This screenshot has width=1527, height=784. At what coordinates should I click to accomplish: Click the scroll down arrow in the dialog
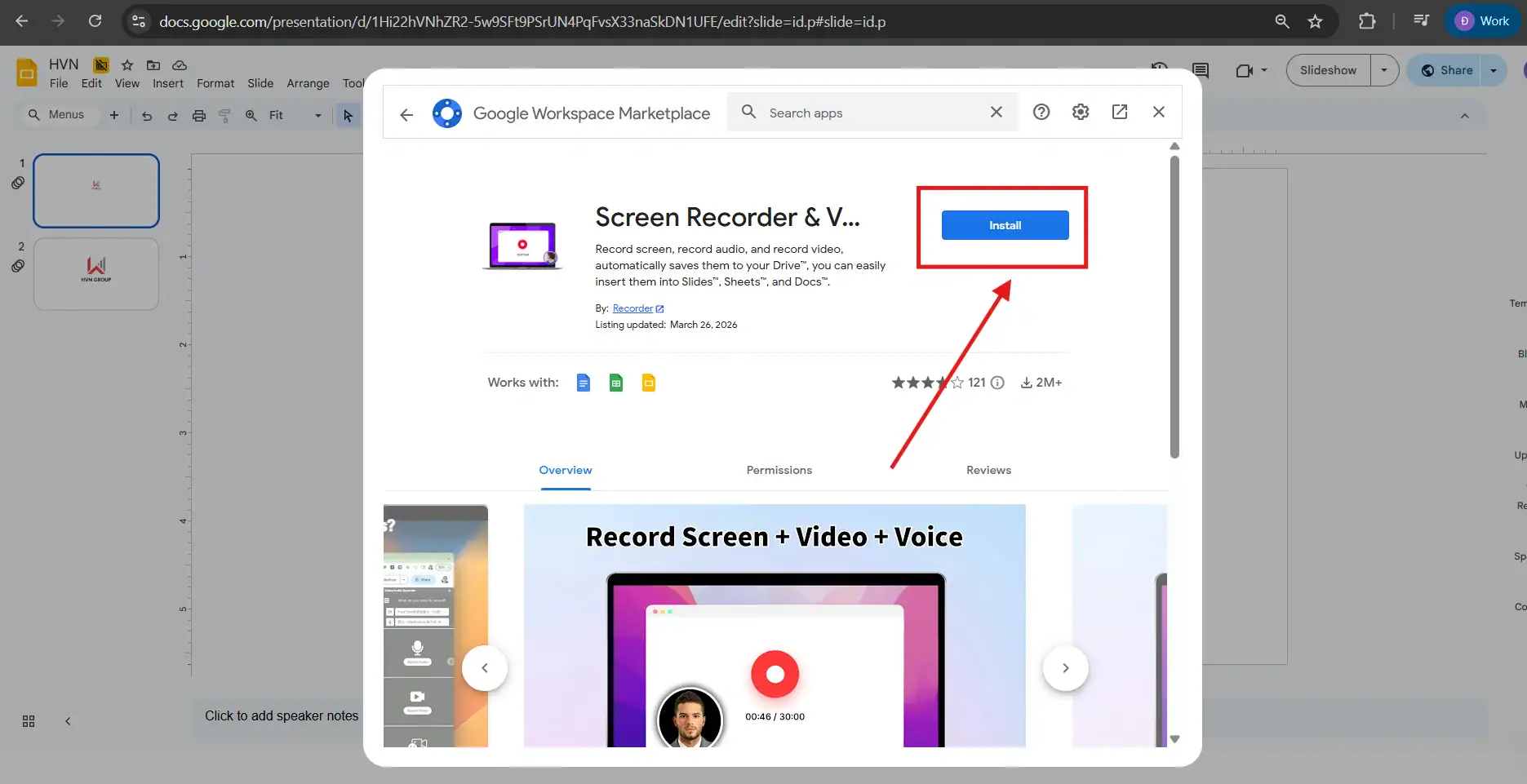[x=1174, y=739]
